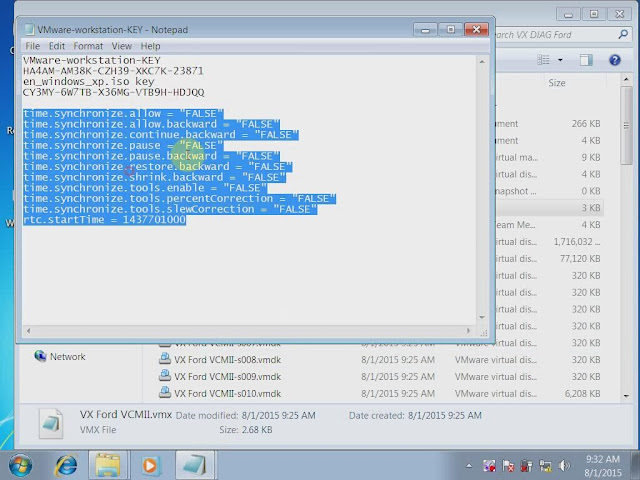
Task: Click Notepad horizontal scrollbar left arrow
Action: [28, 331]
